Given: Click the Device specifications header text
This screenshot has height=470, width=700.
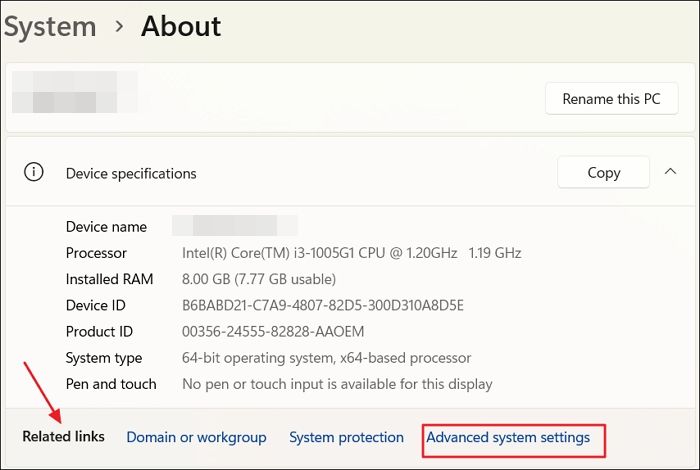Looking at the screenshot, I should pyautogui.click(x=131, y=173).
